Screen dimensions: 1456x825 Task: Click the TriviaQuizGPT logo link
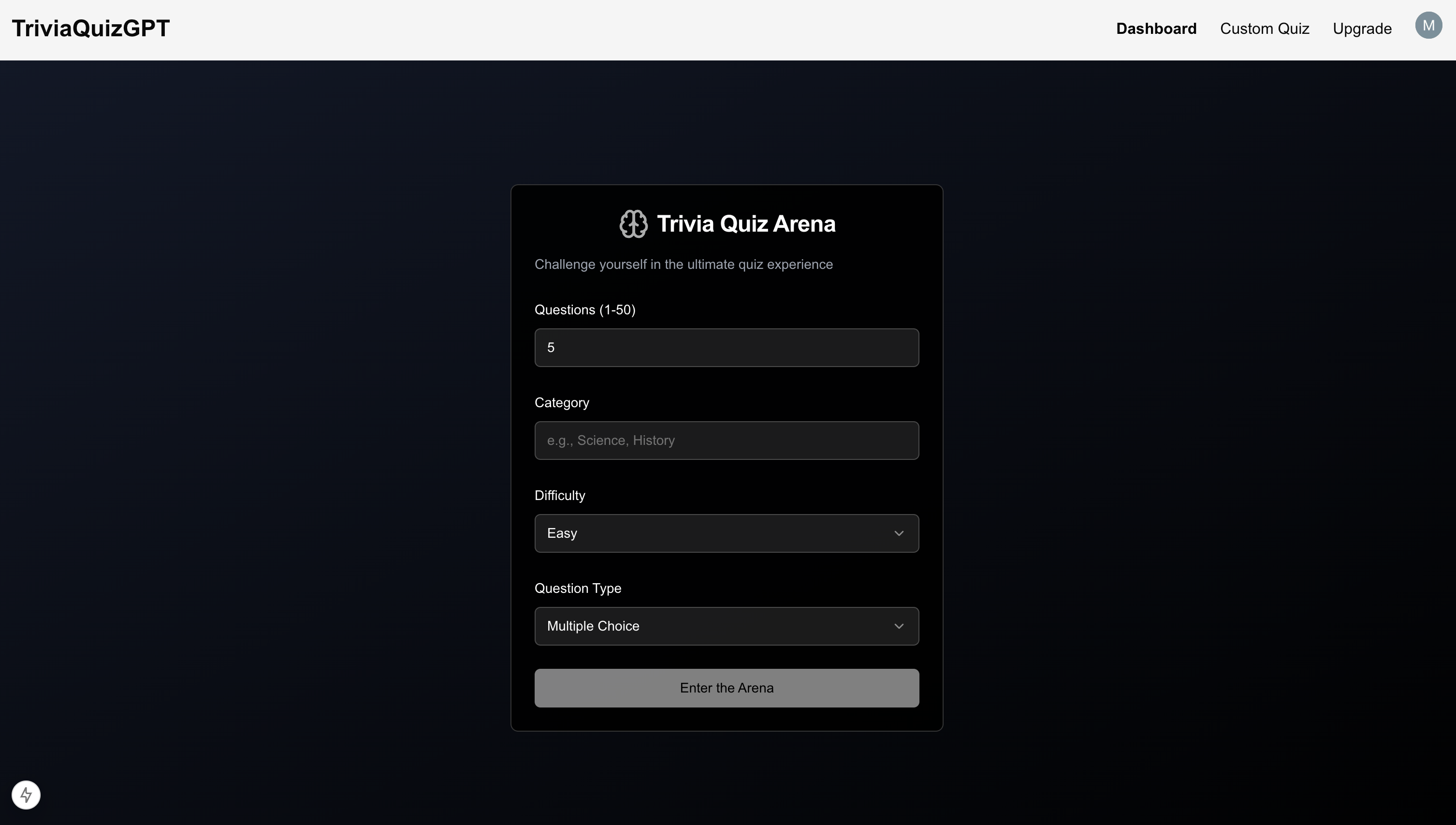pos(90,29)
